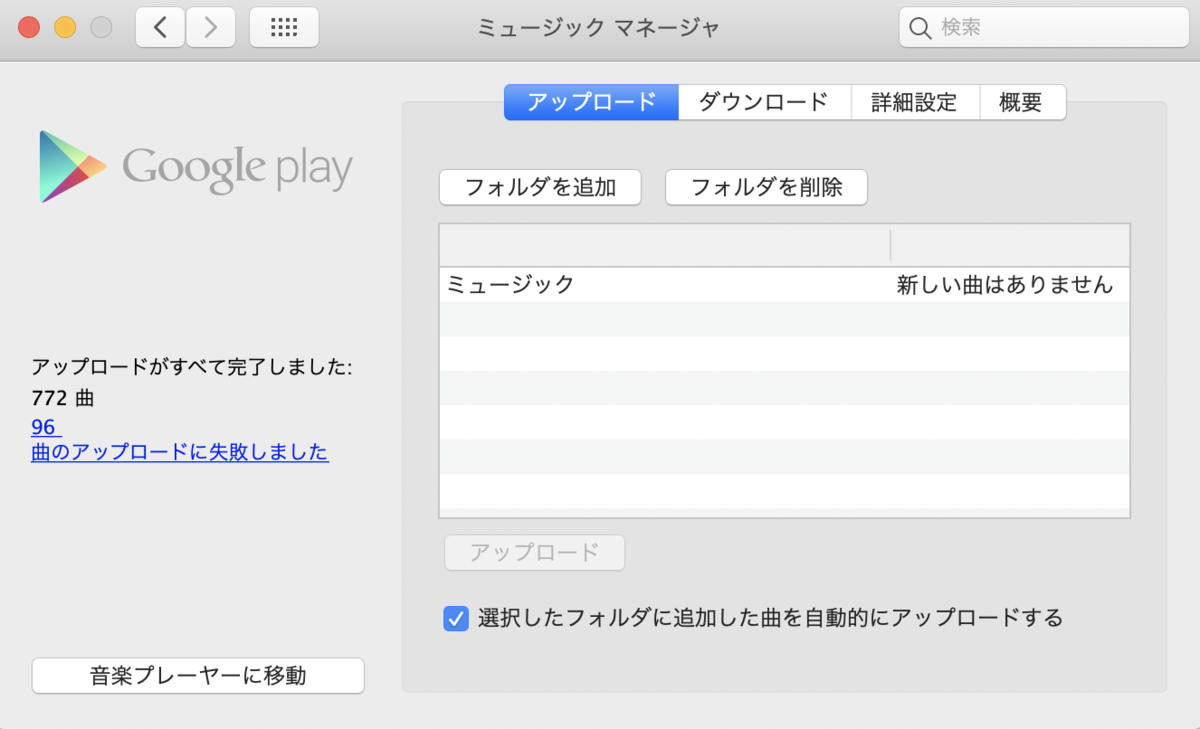
Task: Click the フォルダを追加 button
Action: click(540, 187)
